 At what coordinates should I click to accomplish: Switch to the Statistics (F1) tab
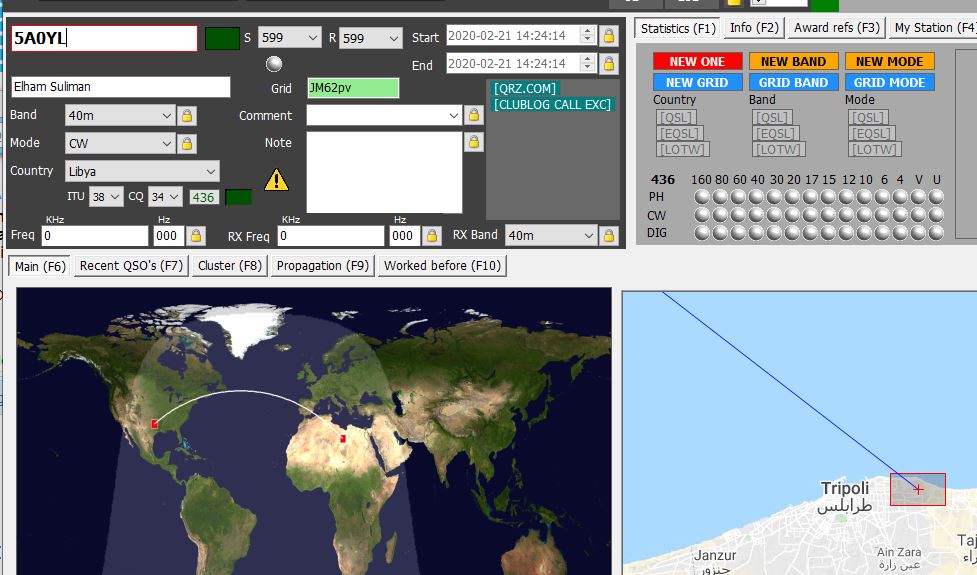[678, 29]
